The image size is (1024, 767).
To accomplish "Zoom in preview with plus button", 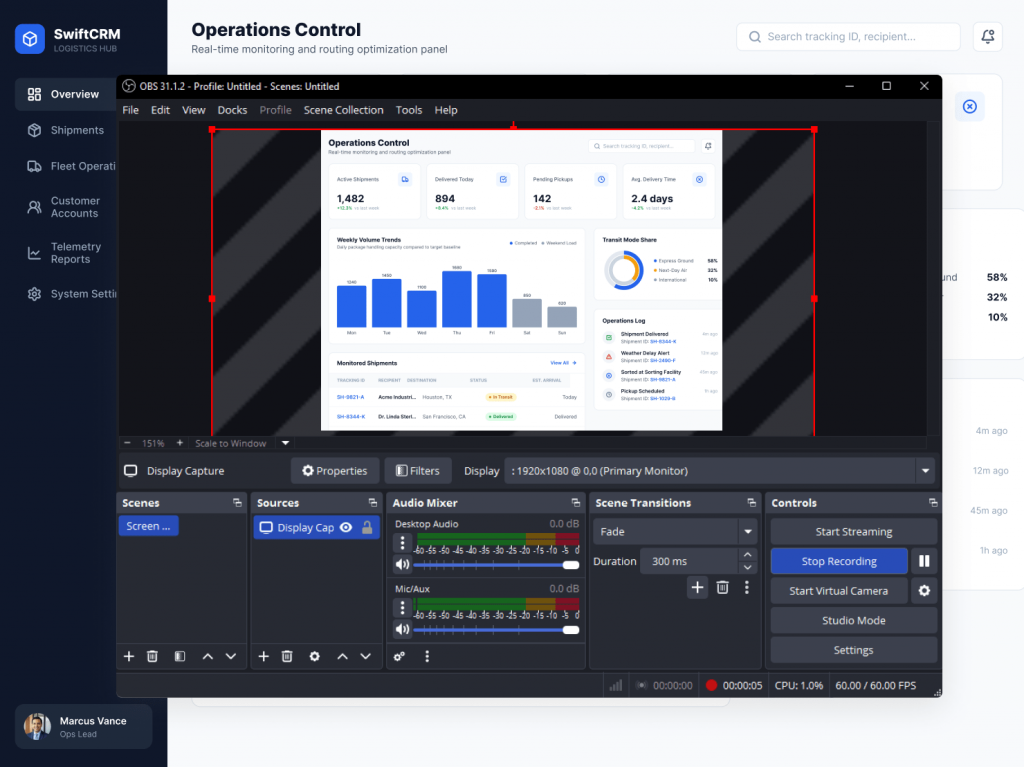I will 180,443.
